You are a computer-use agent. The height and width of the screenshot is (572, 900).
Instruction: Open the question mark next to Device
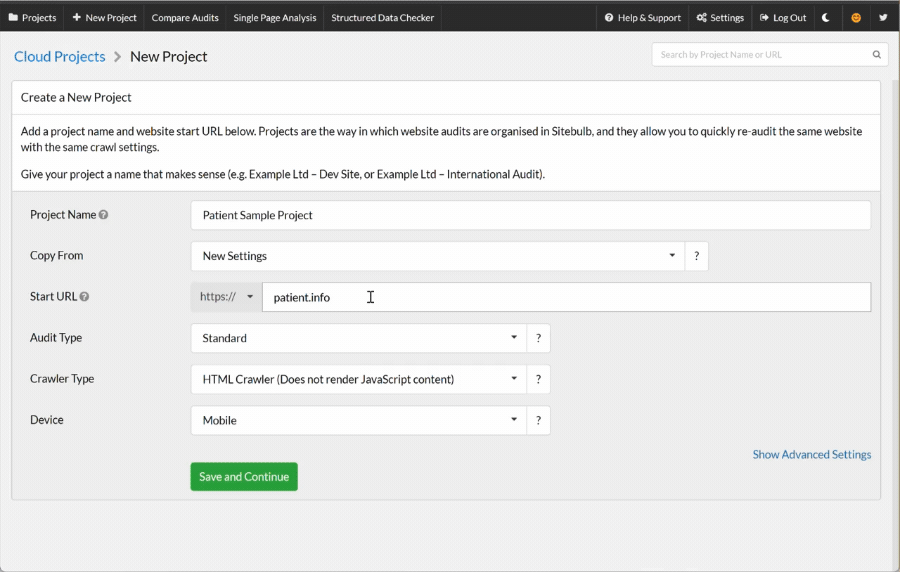coord(538,420)
